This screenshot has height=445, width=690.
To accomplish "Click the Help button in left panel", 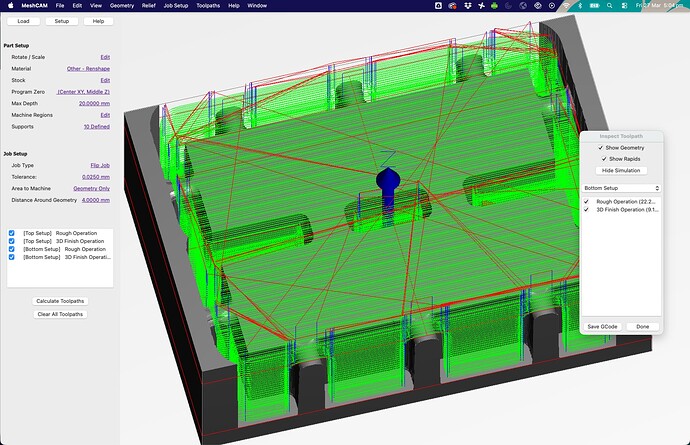I will click(98, 21).
